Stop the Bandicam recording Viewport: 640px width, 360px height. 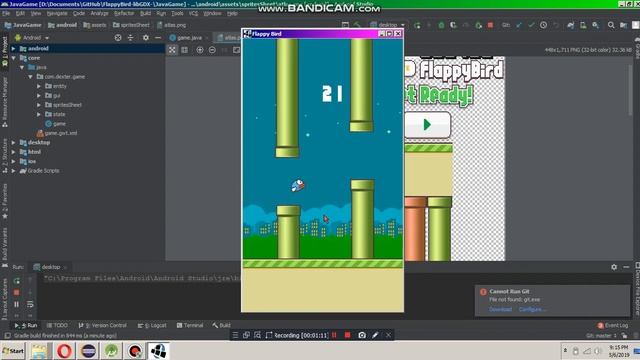point(347,335)
